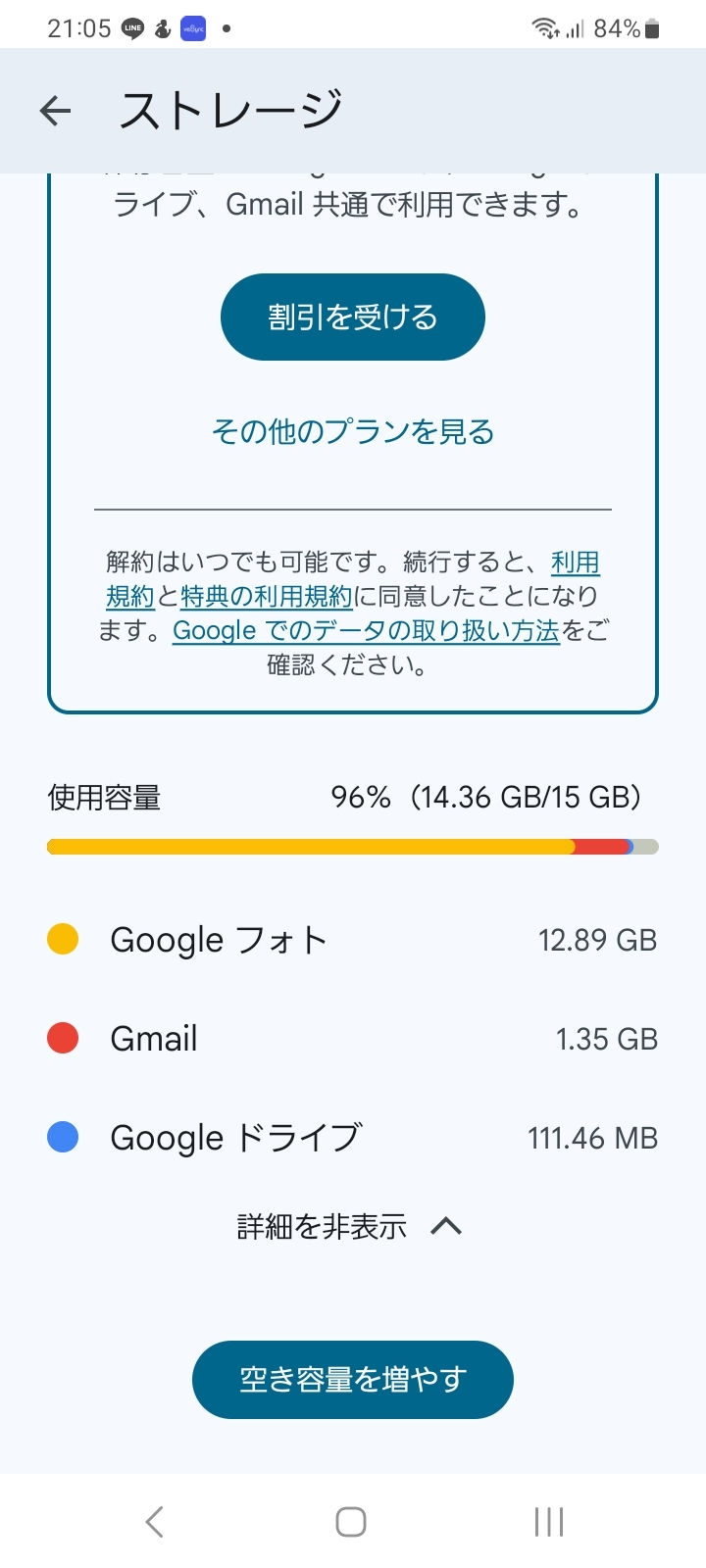Tap the Wi-Fi status icon

pos(545,29)
